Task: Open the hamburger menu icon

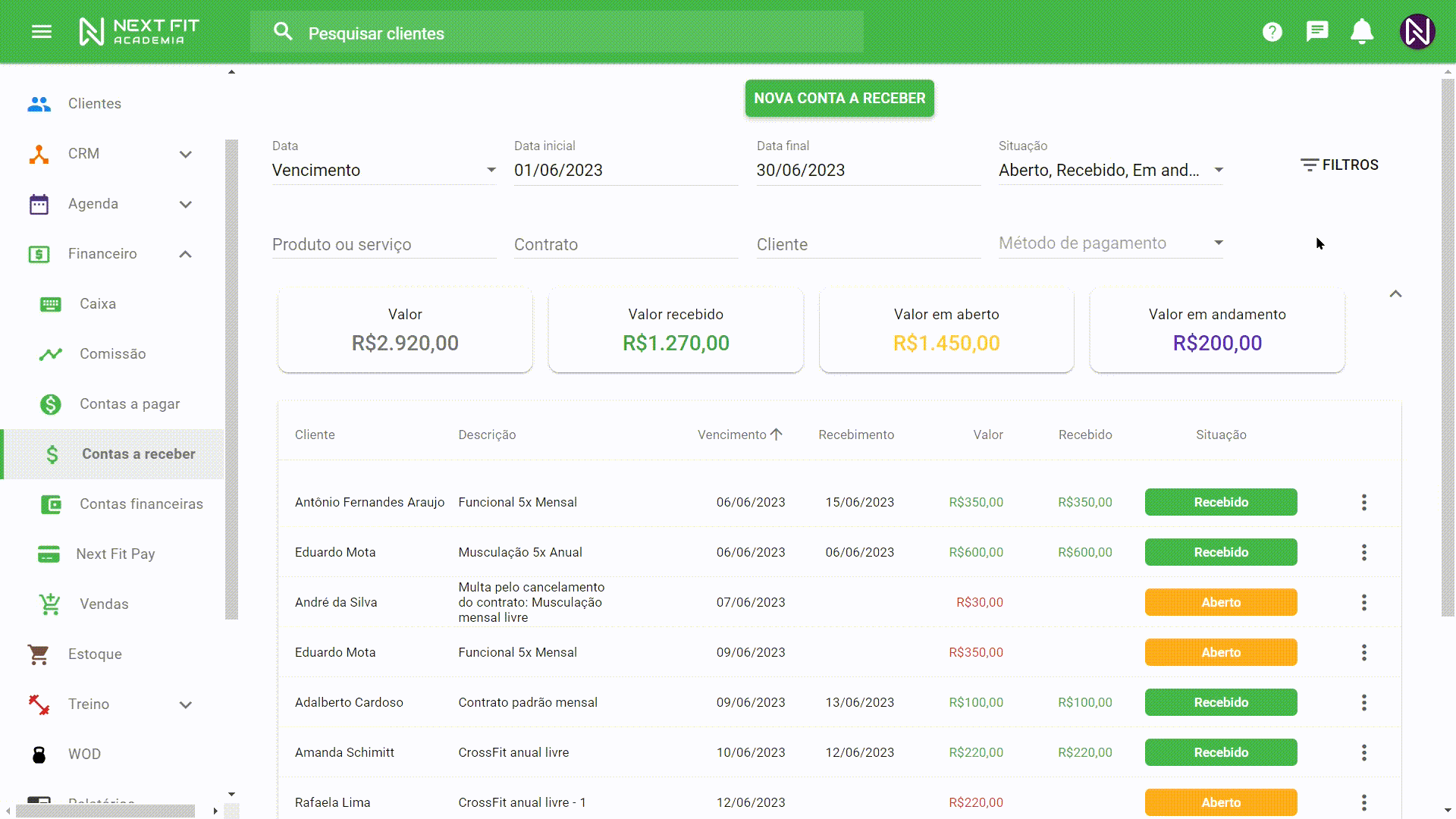Action: coord(42,32)
